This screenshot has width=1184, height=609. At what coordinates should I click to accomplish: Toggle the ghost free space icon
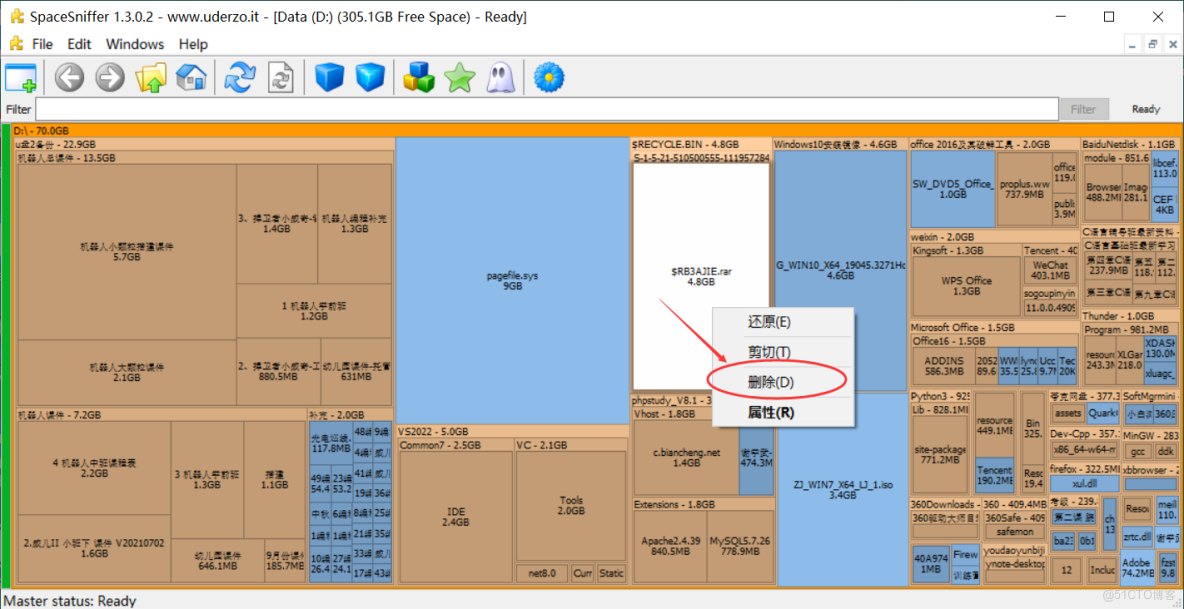point(499,77)
